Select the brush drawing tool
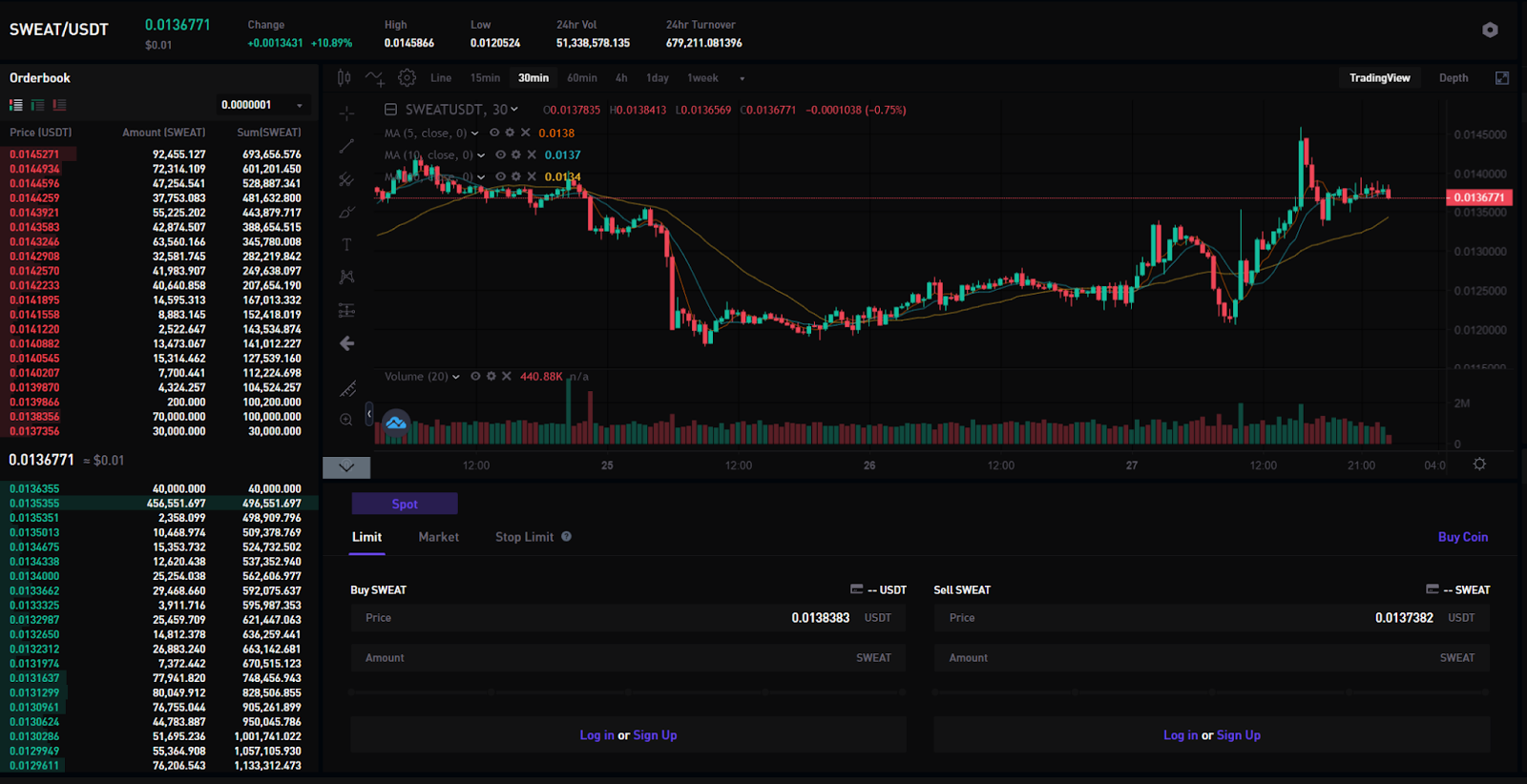 pyautogui.click(x=346, y=212)
